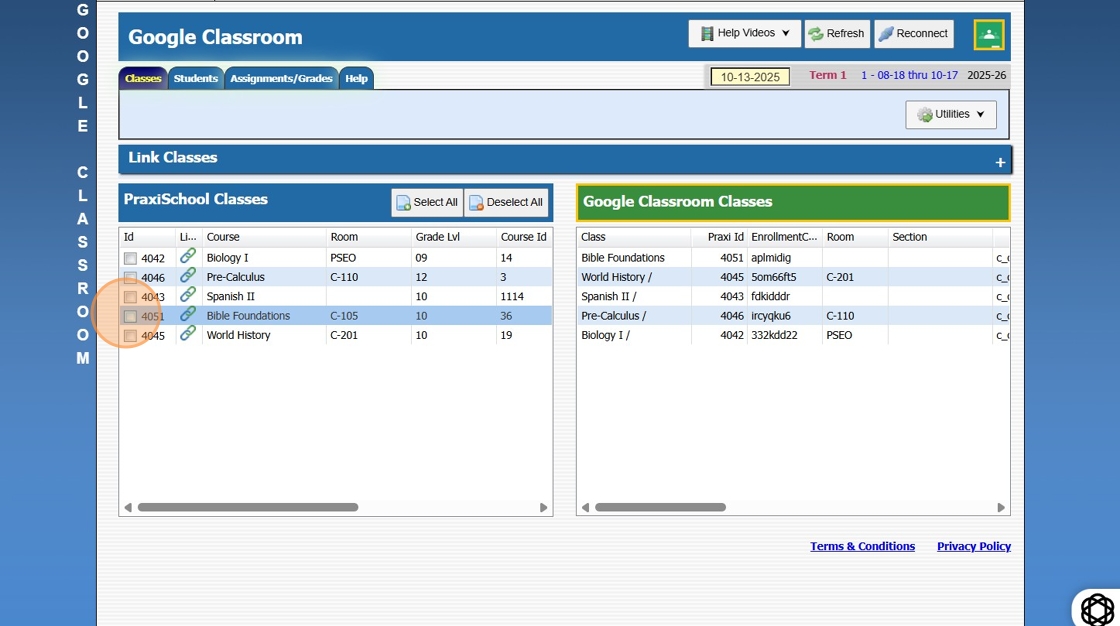Tick the checkbox for class 4043
1120x626 pixels.
pos(130,297)
